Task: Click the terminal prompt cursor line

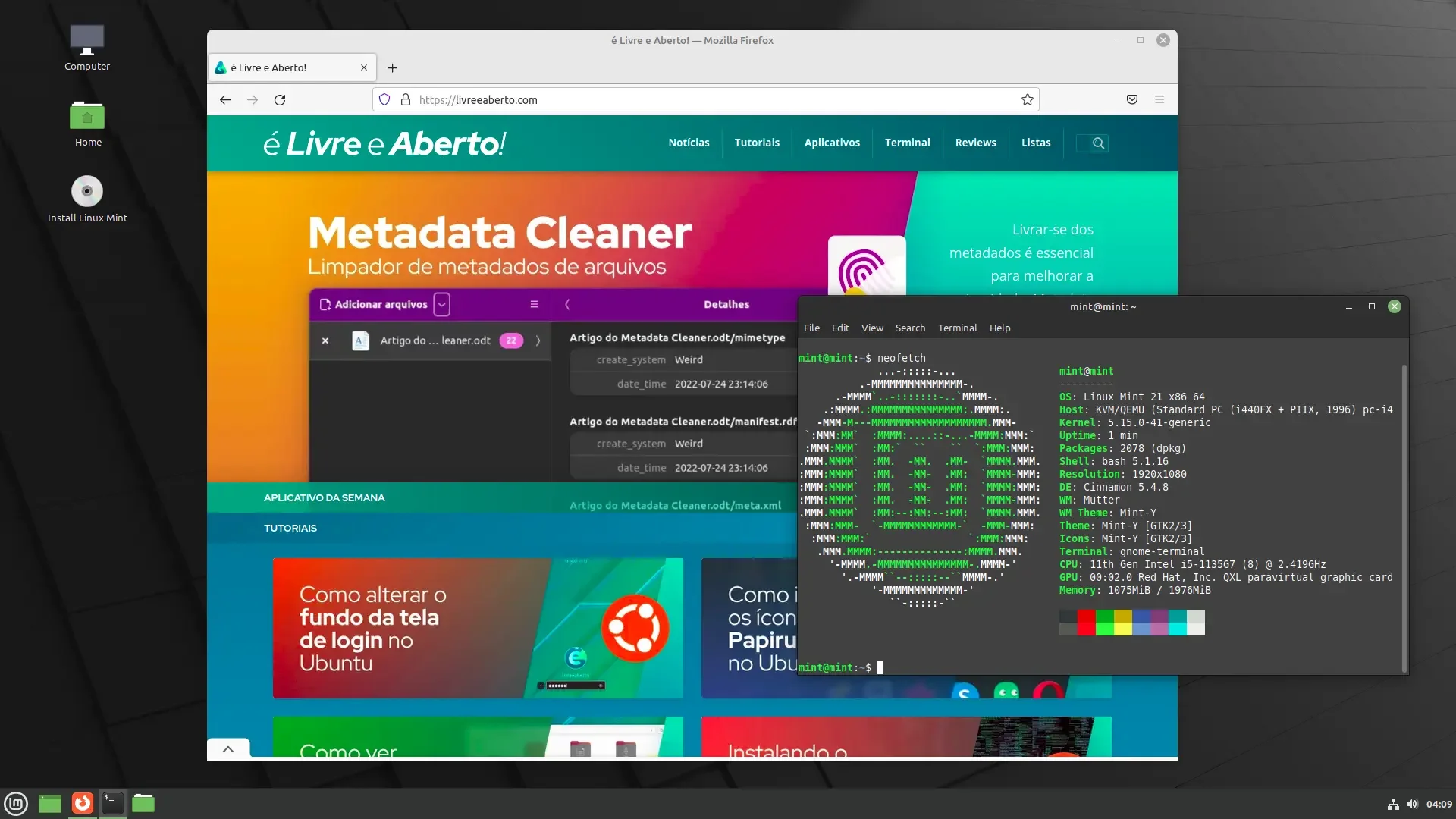Action: click(x=841, y=667)
